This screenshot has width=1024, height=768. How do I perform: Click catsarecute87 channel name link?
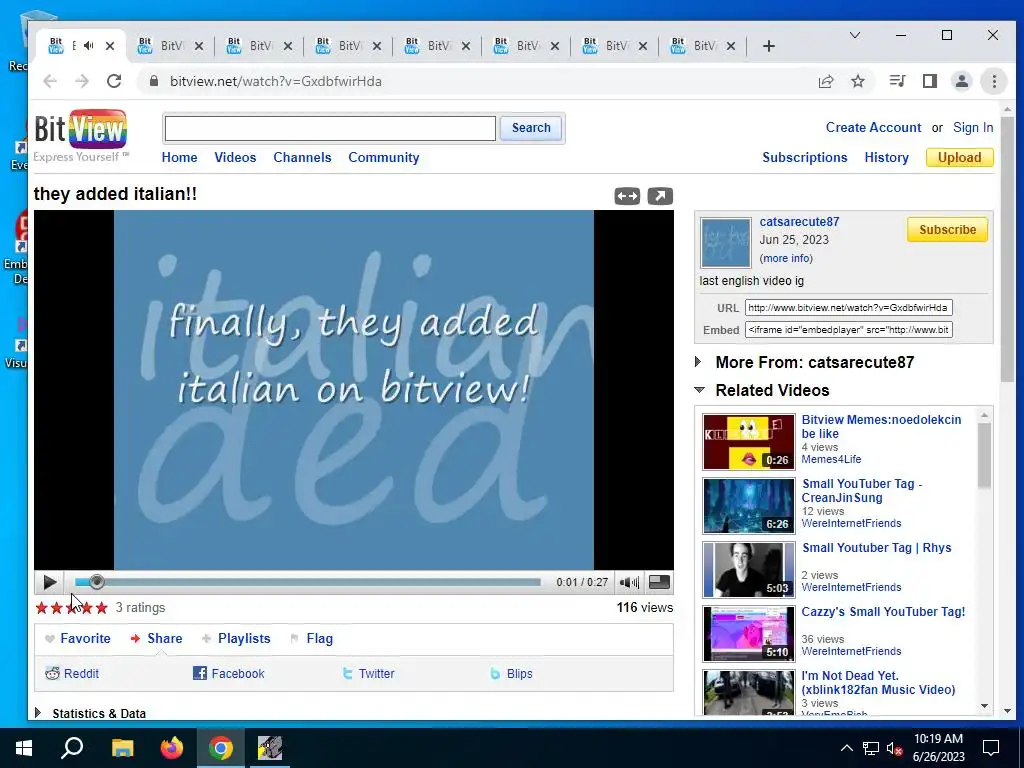[x=799, y=221]
